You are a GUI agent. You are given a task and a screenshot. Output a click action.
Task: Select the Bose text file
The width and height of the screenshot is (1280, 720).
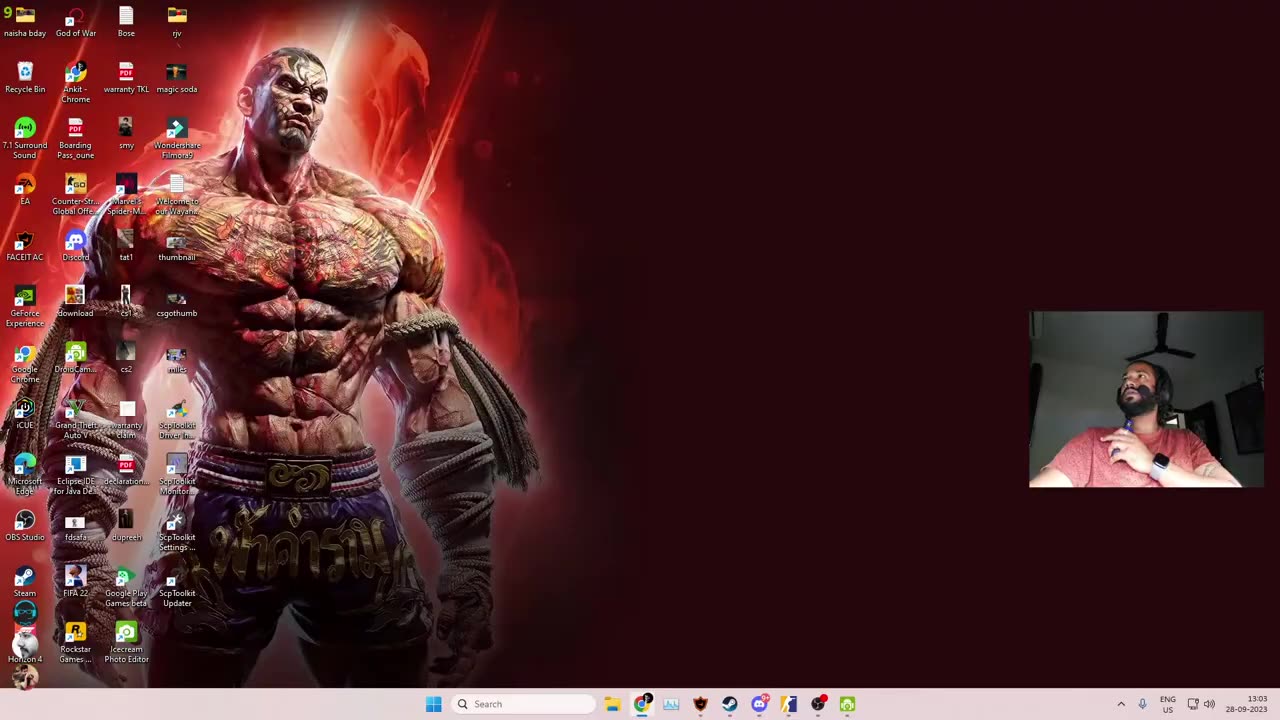126,22
